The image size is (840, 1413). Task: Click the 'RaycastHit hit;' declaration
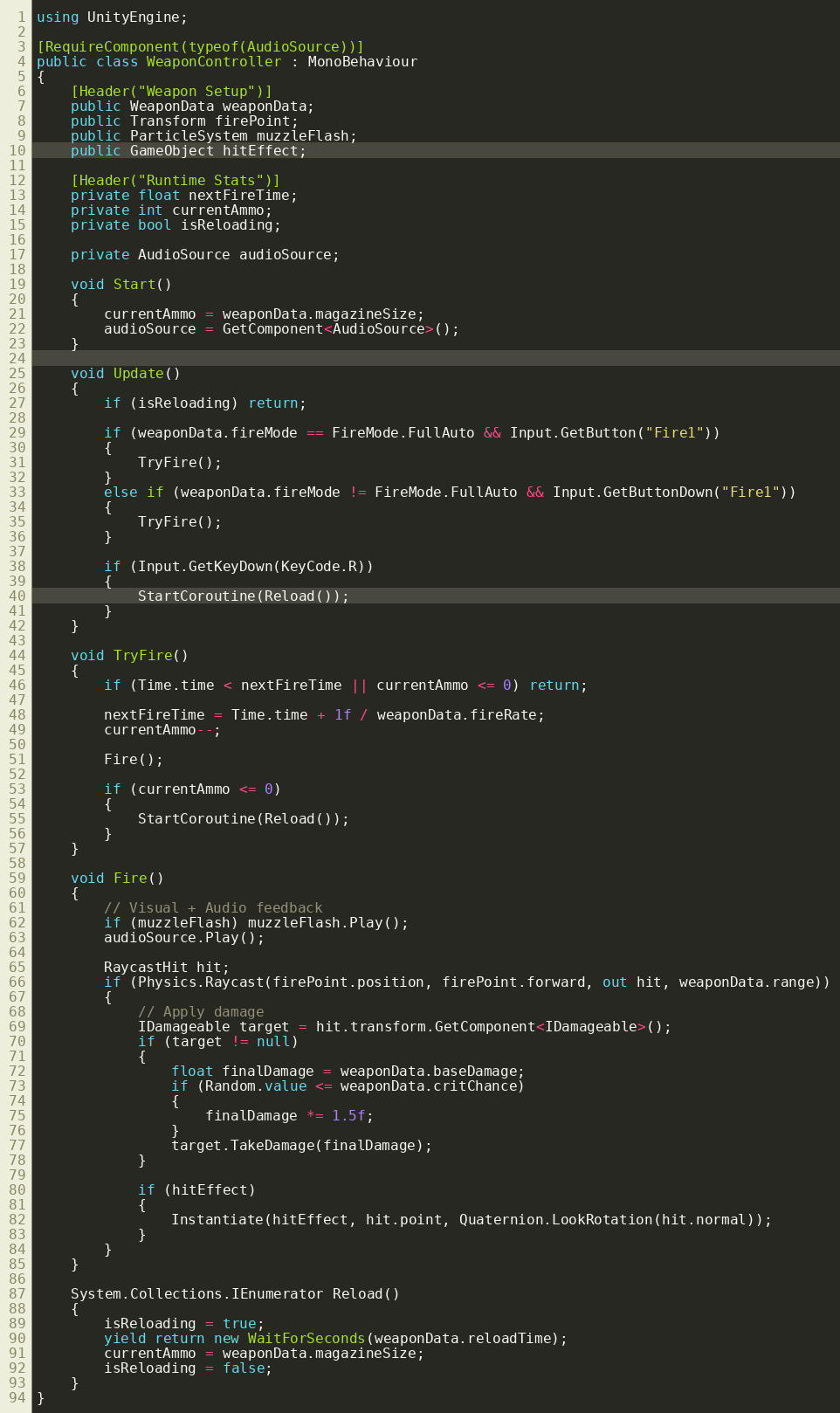167,968
